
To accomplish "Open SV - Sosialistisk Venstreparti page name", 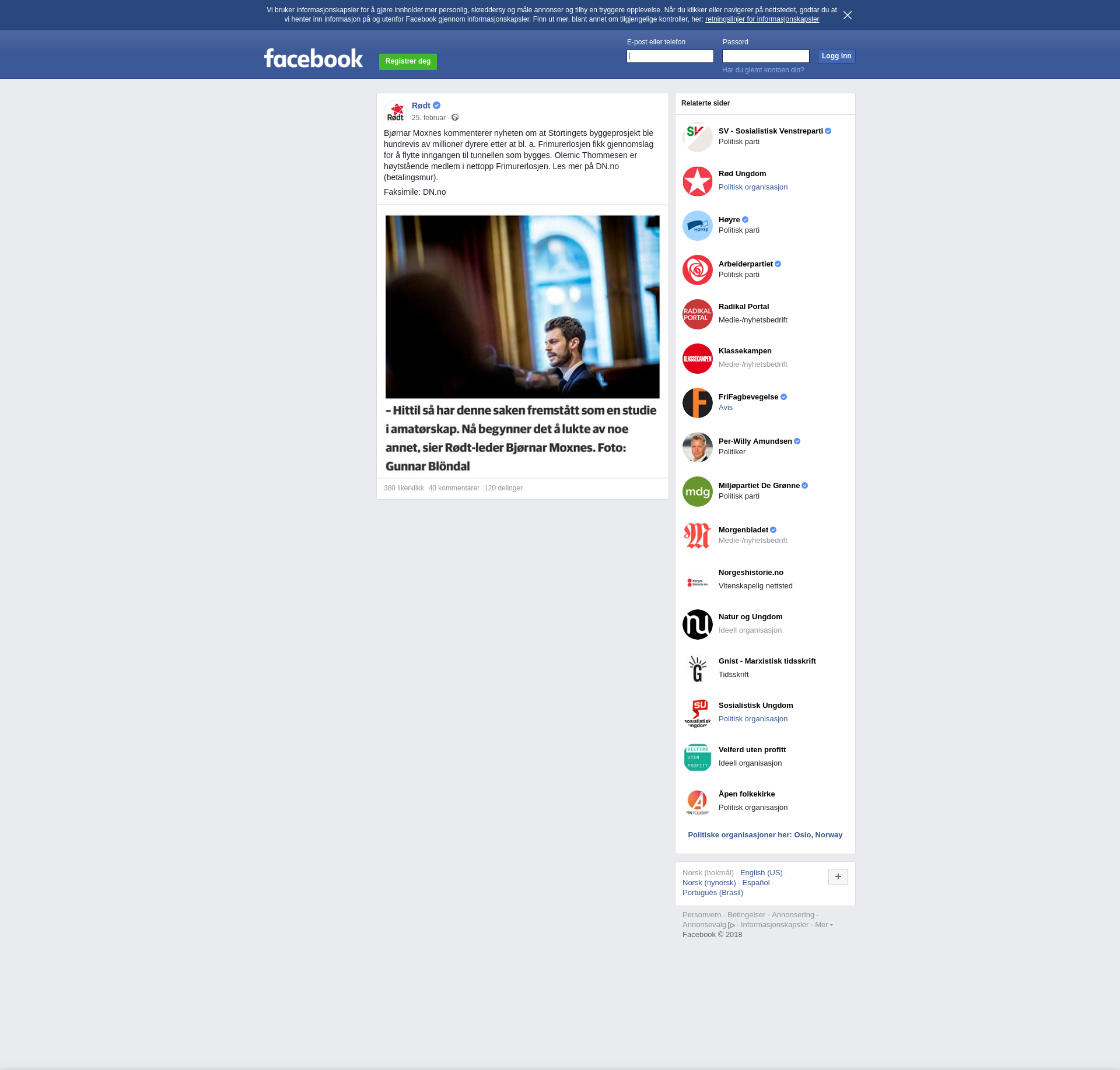I will tap(771, 131).
